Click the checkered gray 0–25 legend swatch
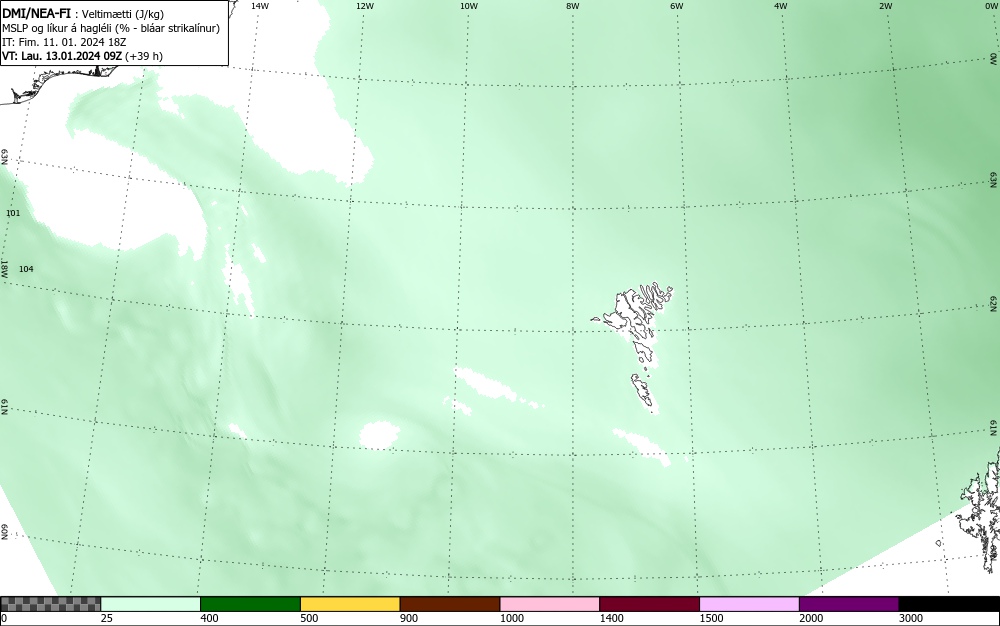The image size is (1000, 626). coord(50,604)
